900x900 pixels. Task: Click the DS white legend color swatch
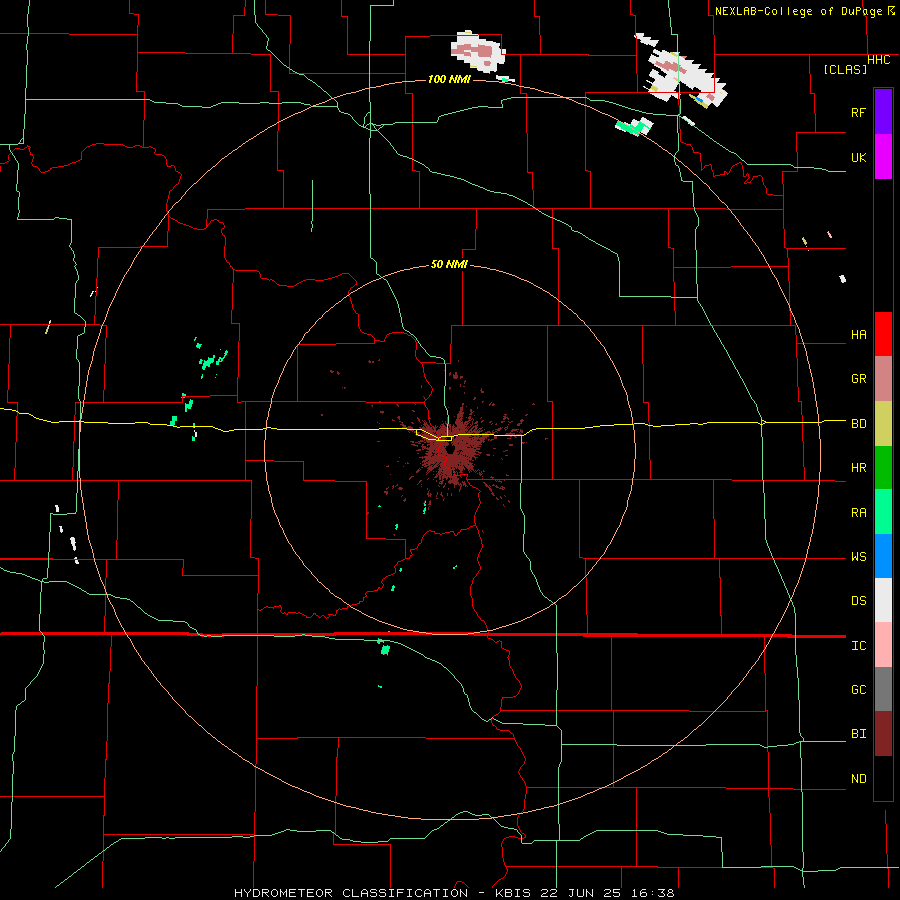883,600
